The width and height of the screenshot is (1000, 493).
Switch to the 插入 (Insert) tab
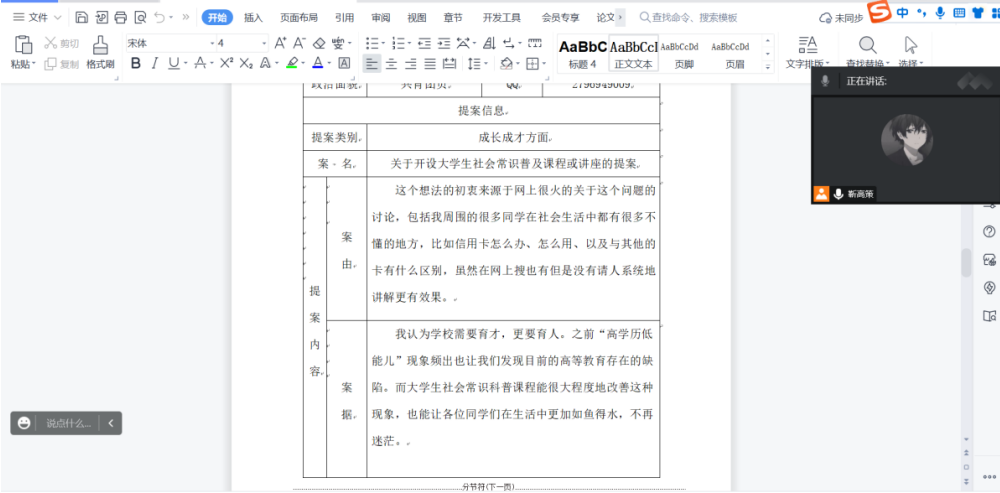[x=253, y=17]
